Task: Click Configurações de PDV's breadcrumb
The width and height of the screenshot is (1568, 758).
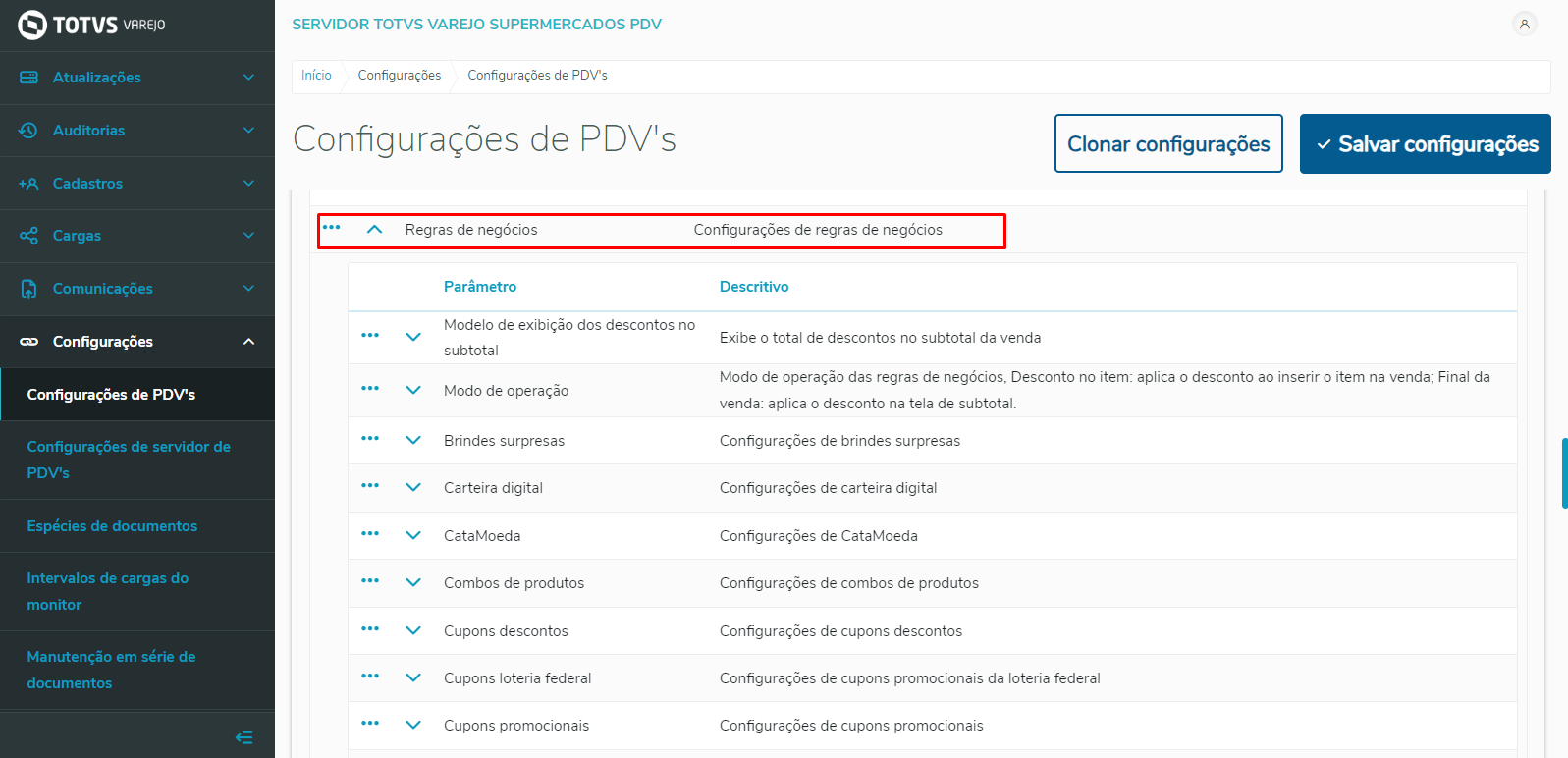Action: (x=537, y=76)
